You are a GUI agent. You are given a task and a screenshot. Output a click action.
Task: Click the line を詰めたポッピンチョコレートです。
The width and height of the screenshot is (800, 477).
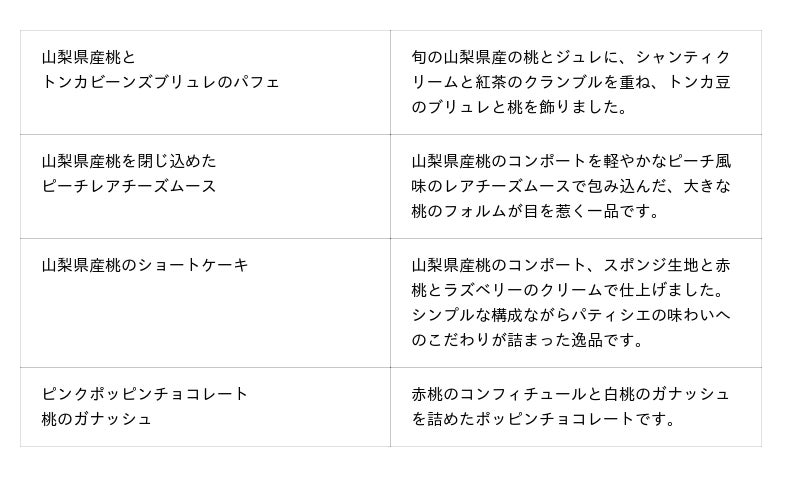tap(543, 419)
